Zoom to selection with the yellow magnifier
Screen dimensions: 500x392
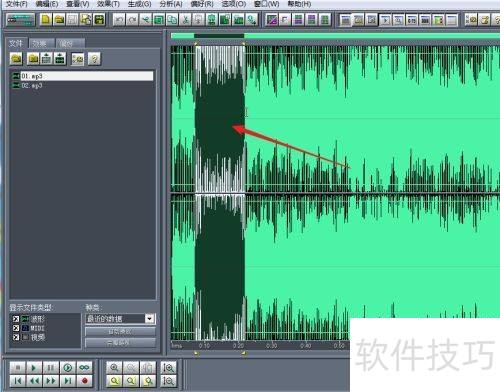click(114, 381)
